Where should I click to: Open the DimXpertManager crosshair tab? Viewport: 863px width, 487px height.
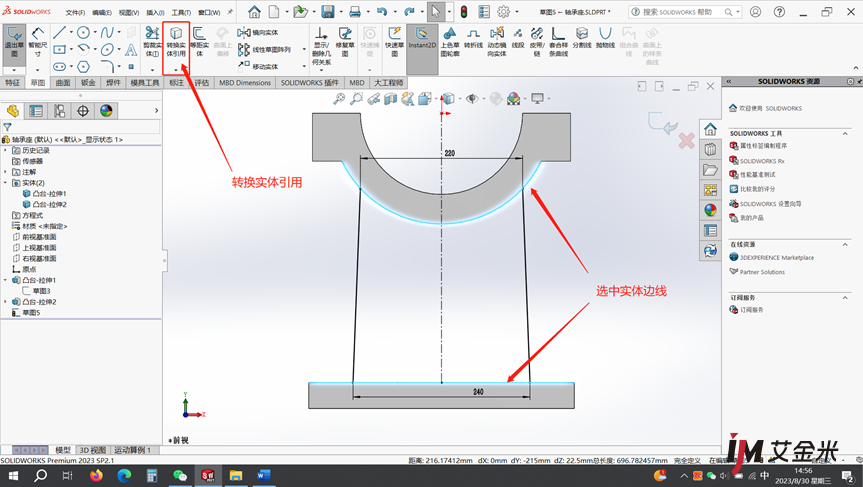coord(83,111)
